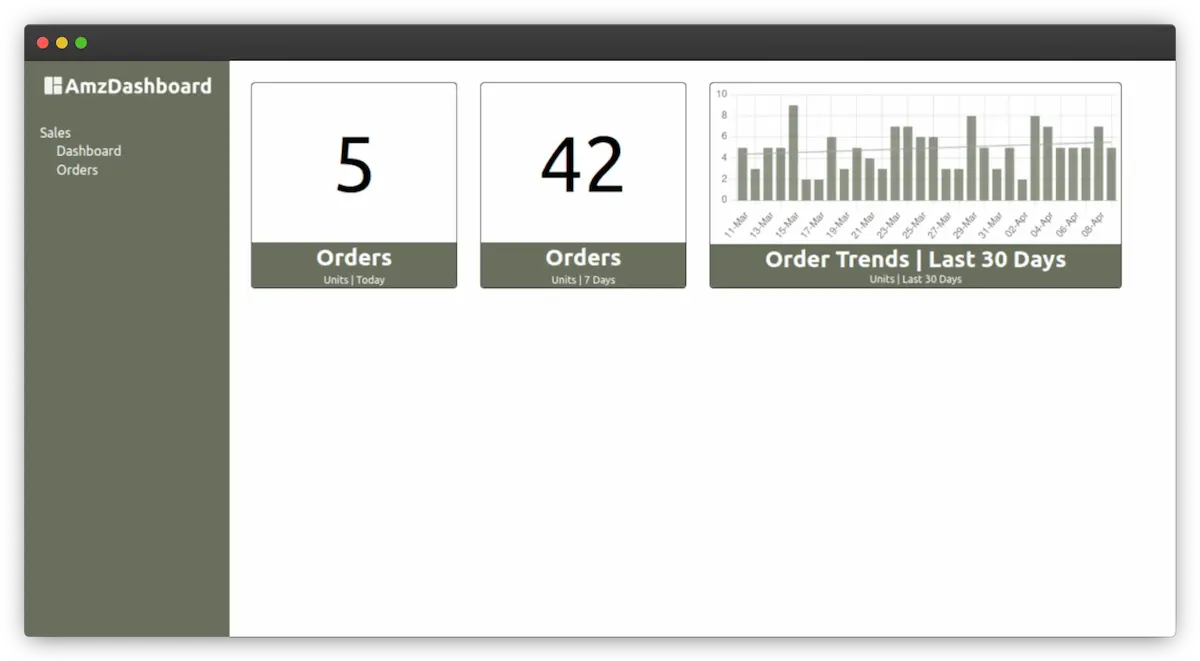Click the Units Last 30 Days subtitle

(916, 280)
